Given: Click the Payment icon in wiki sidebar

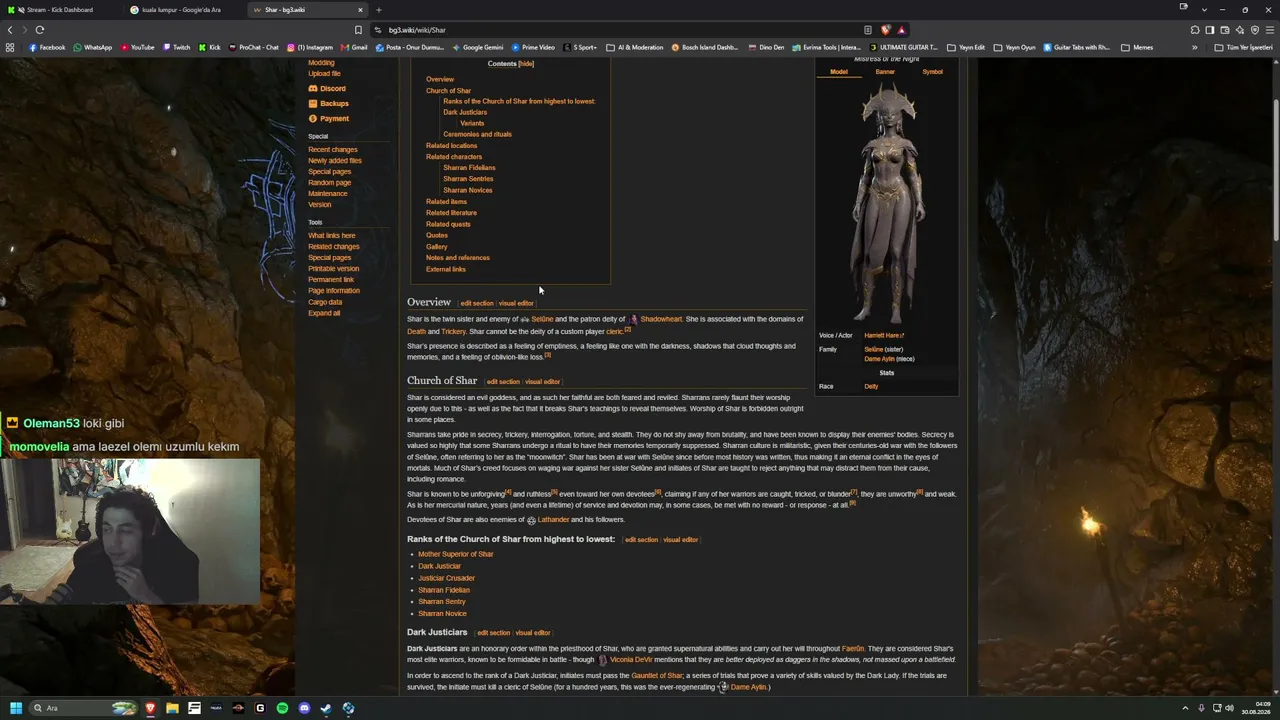Looking at the screenshot, I should (x=313, y=118).
